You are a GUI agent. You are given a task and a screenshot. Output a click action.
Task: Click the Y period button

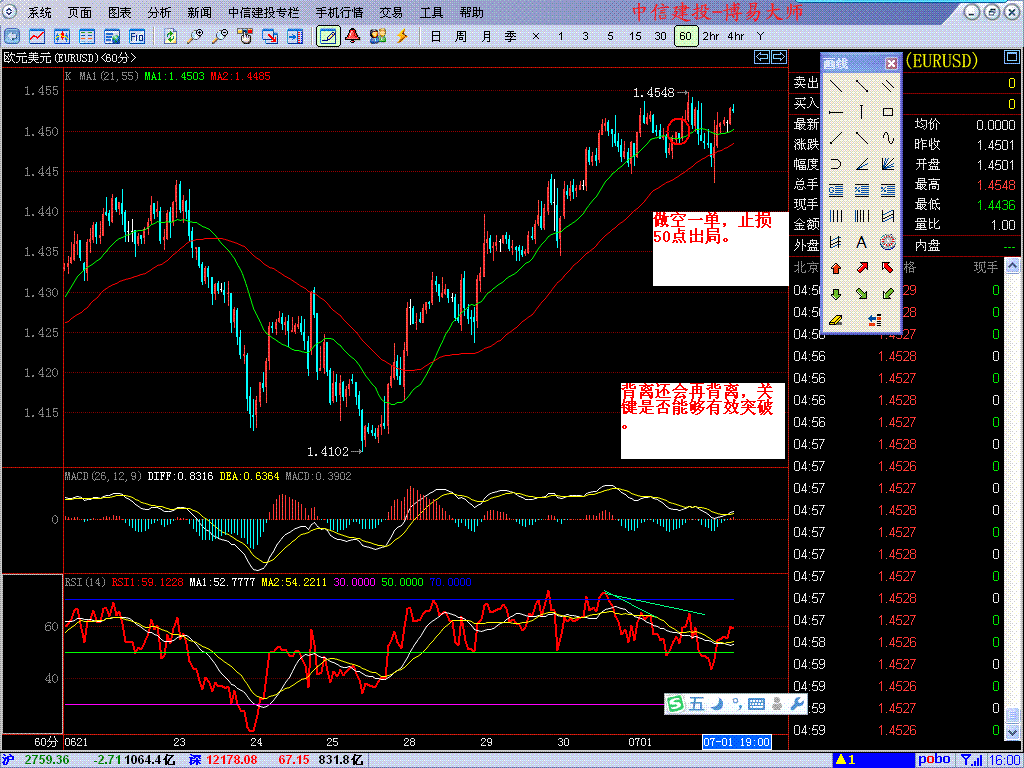pos(760,37)
